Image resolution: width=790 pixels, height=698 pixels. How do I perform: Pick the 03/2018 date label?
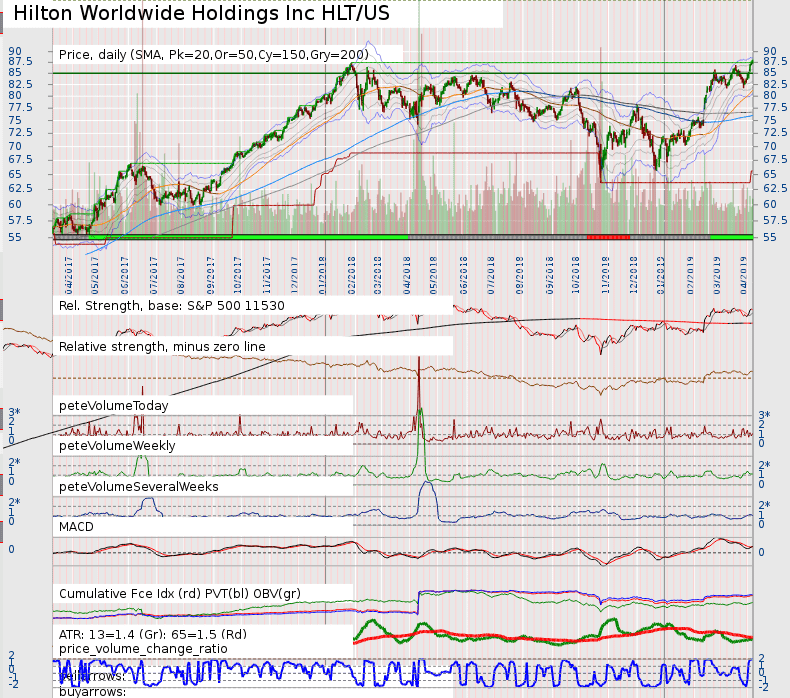click(x=378, y=276)
